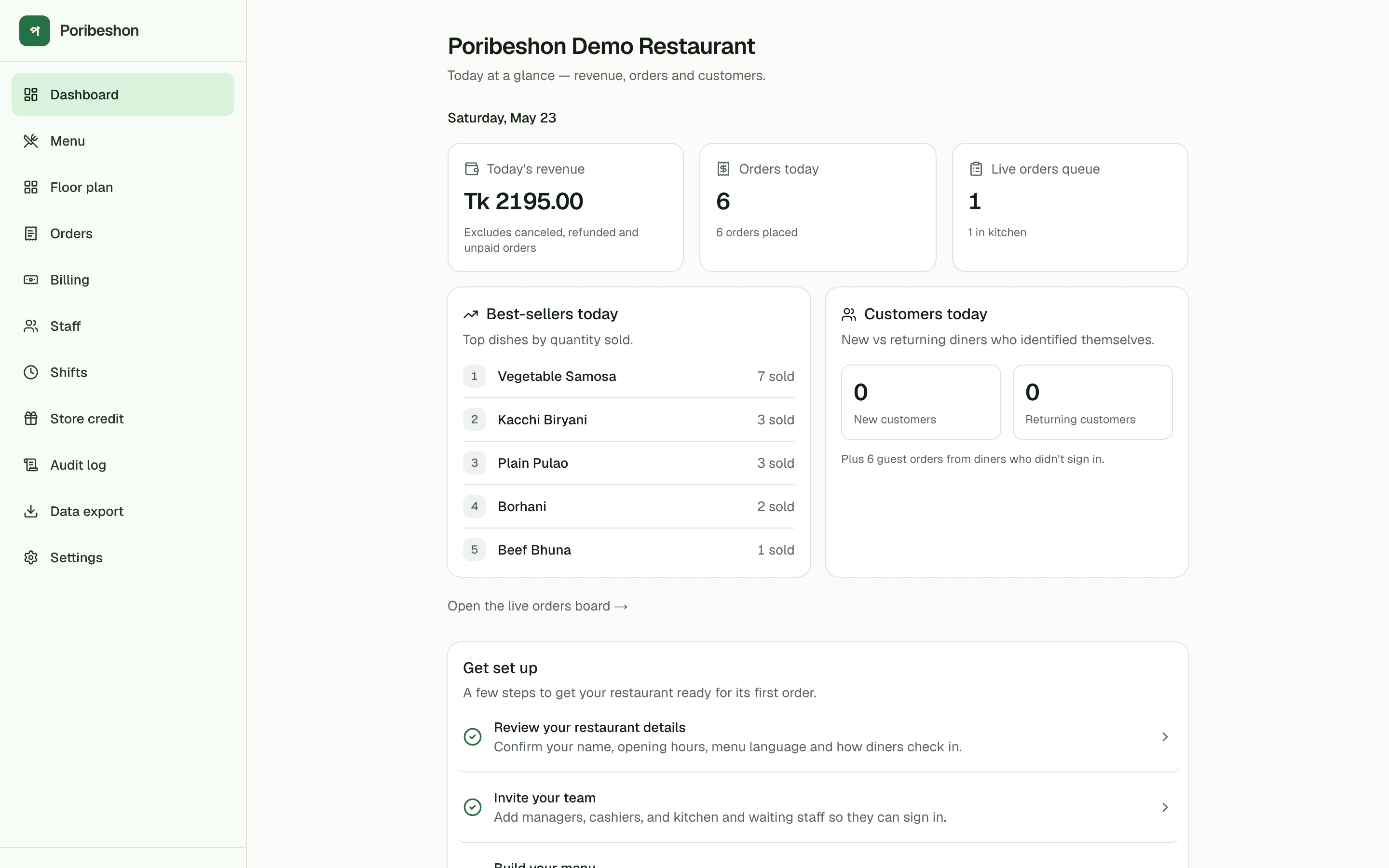Click the clipboard icon on Live orders queue
Image resolution: width=1389 pixels, height=868 pixels.
(x=976, y=169)
